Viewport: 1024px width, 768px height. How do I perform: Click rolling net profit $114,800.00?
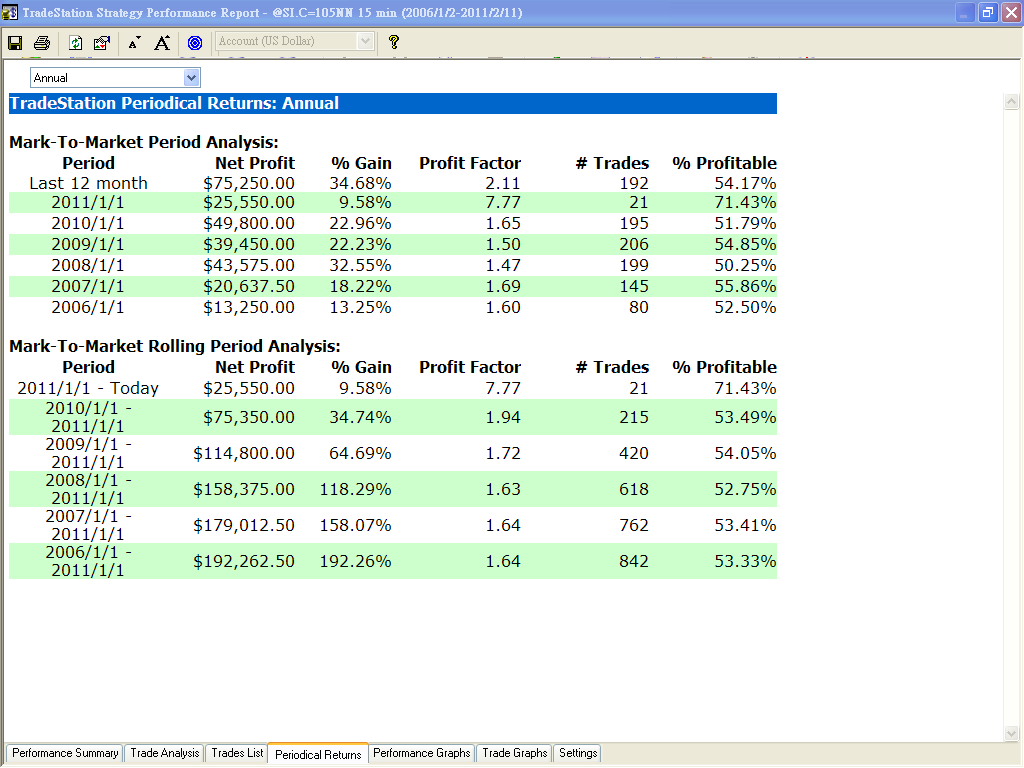[244, 453]
